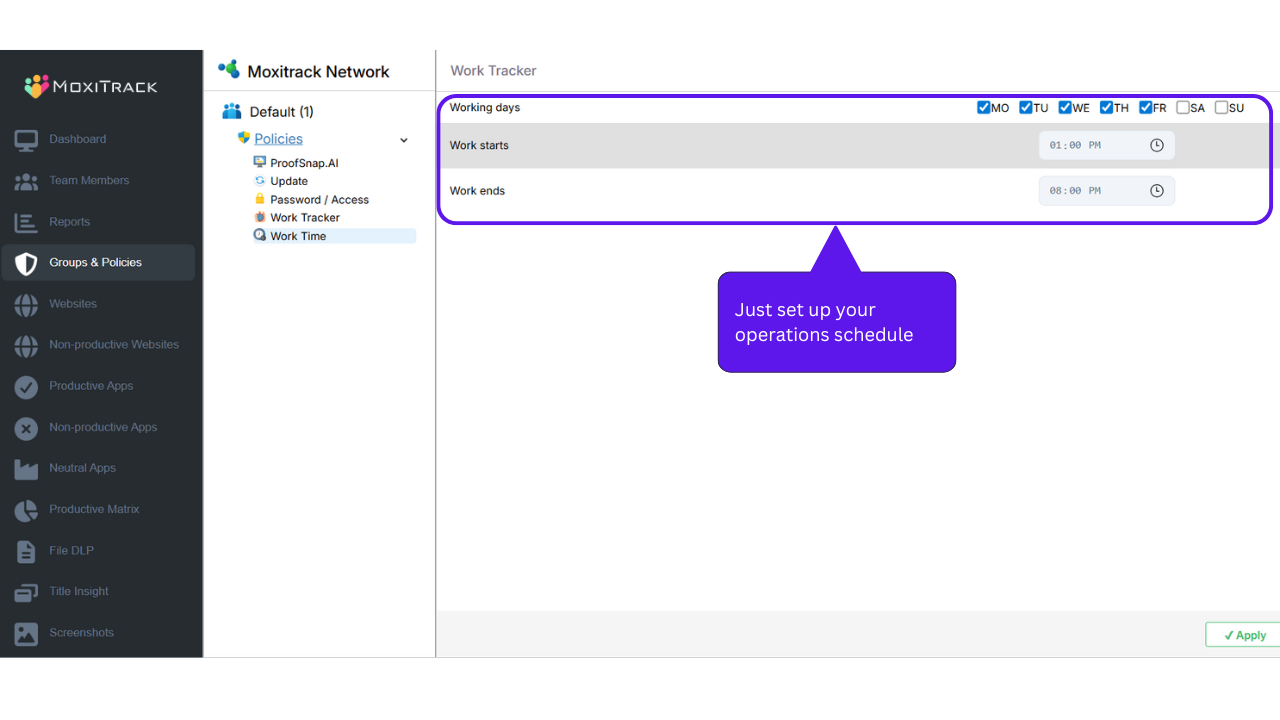
Task: Click the Screenshots image icon
Action: (x=26, y=633)
